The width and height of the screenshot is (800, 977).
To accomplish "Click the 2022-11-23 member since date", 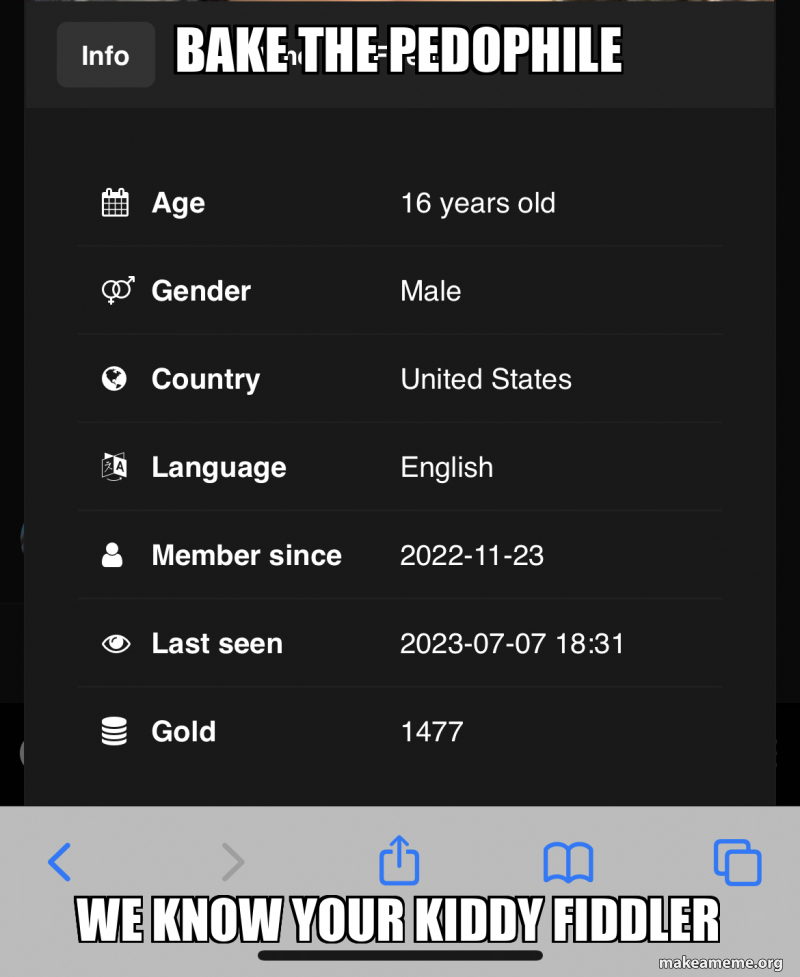I will 472,555.
